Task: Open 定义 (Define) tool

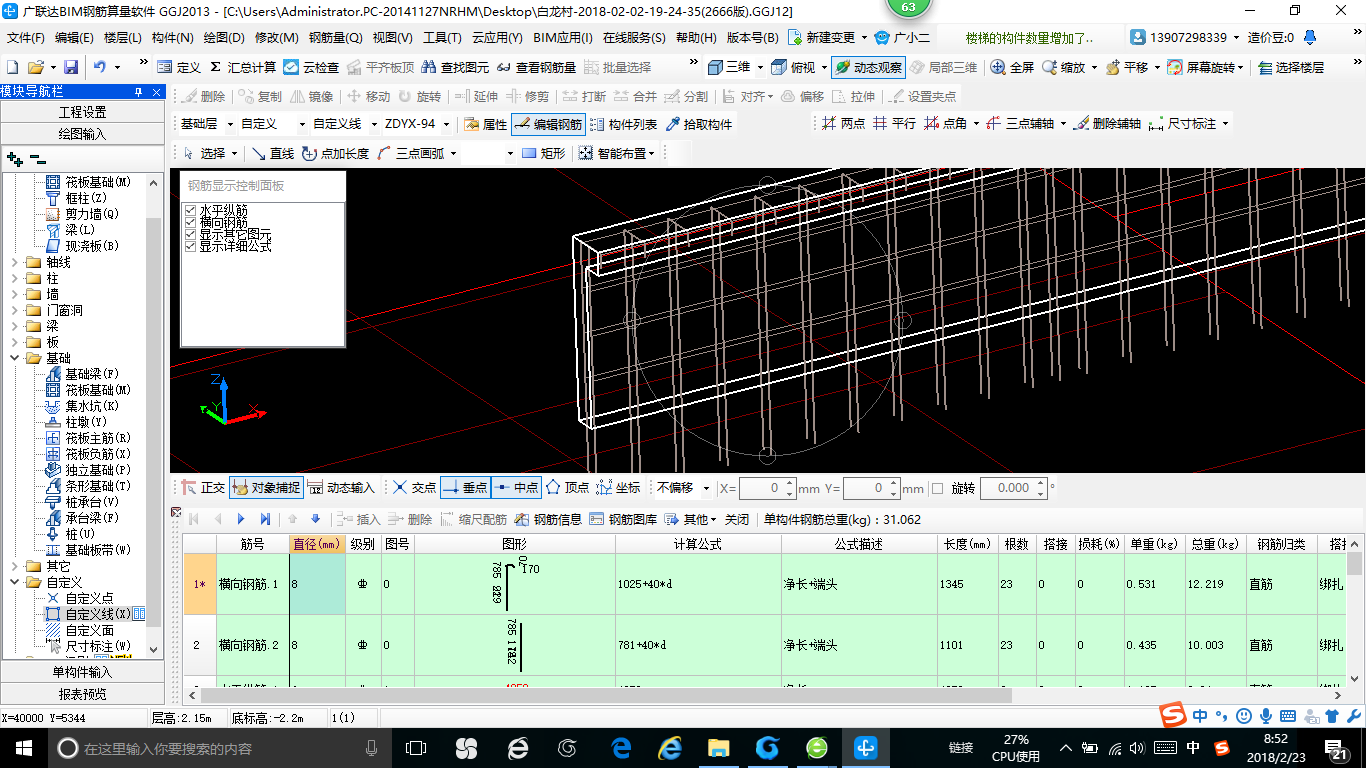Action: coord(179,67)
